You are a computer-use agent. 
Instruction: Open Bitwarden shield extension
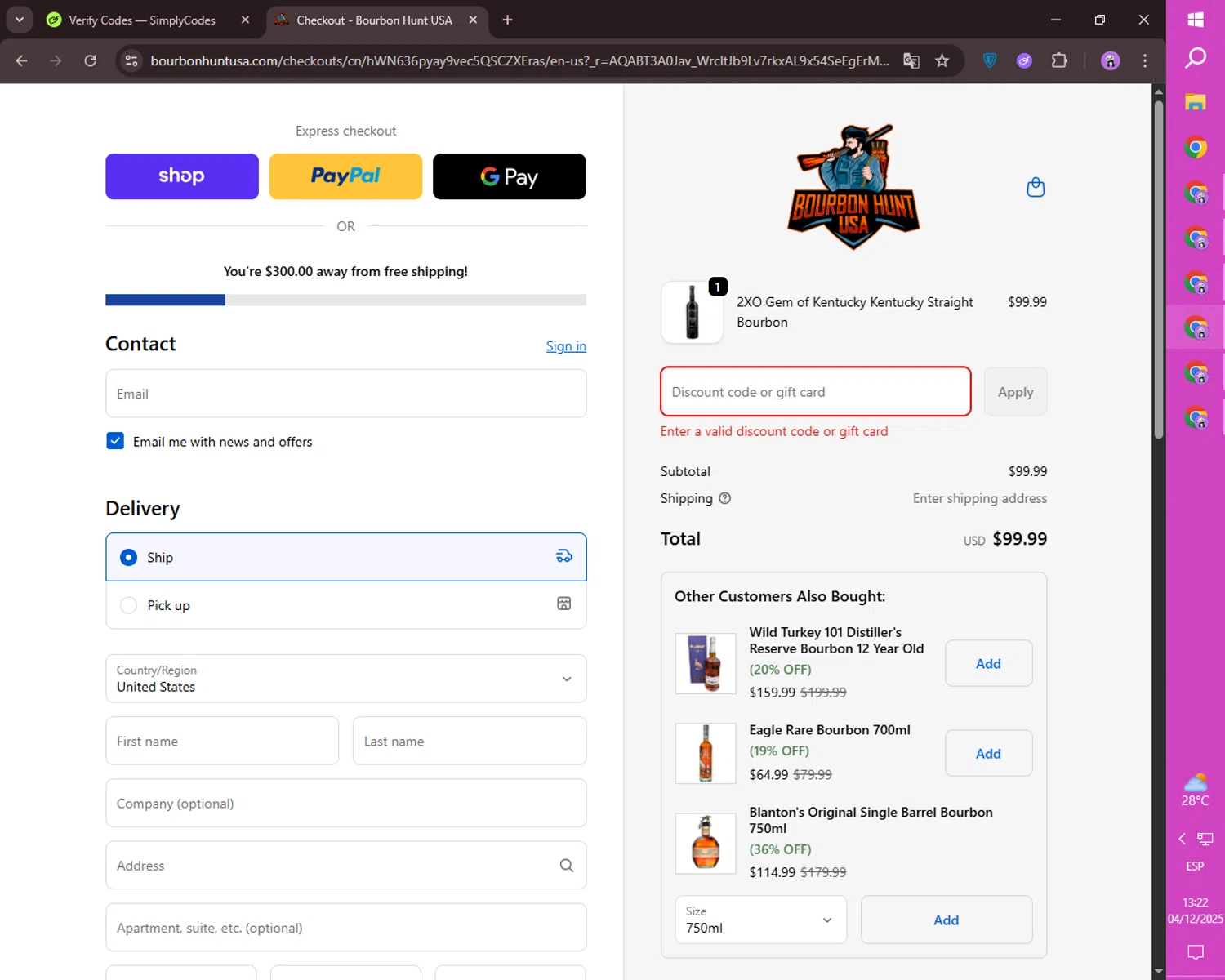tap(990, 60)
